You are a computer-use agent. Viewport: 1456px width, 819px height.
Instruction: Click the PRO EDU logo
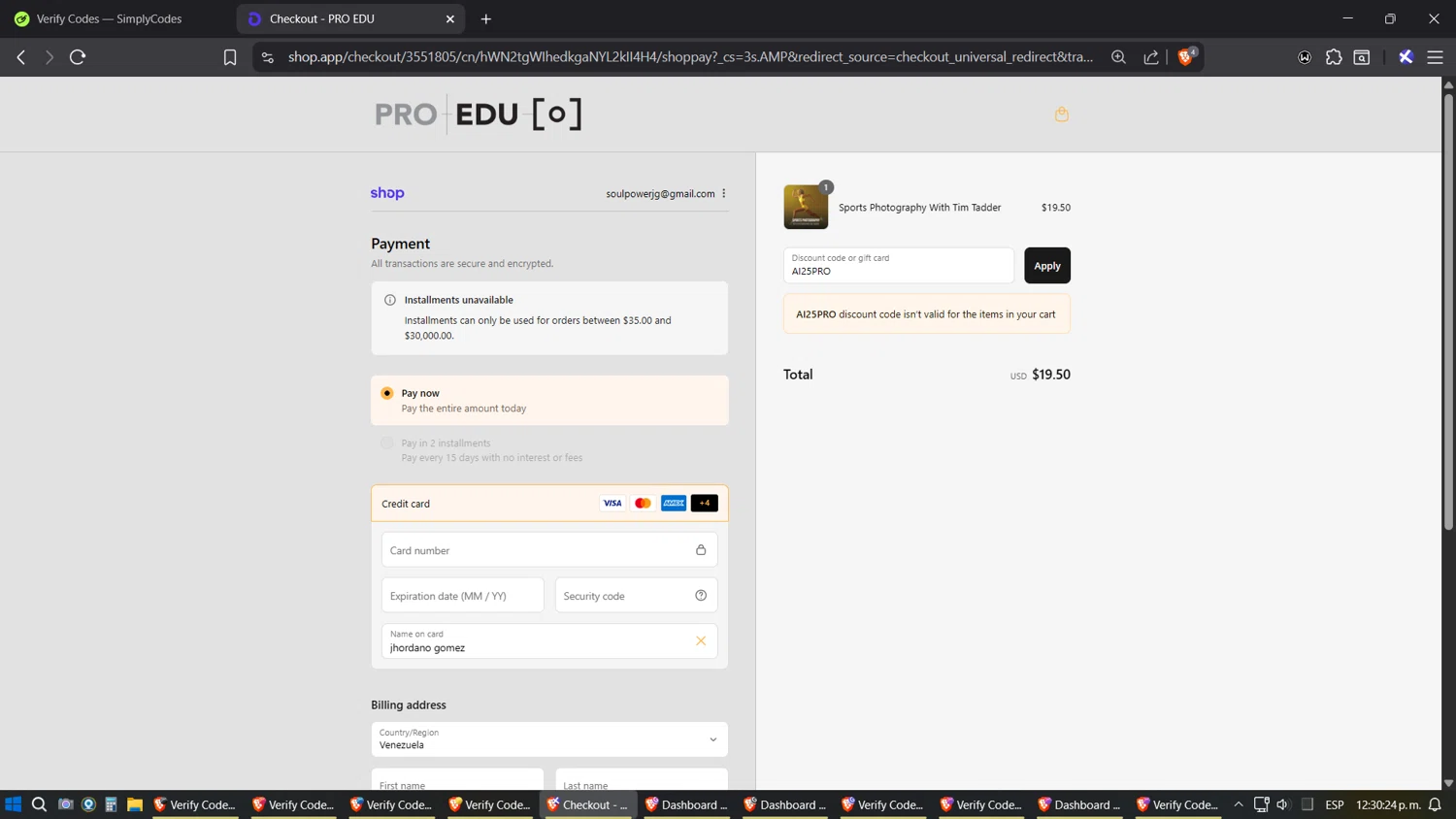(479, 115)
